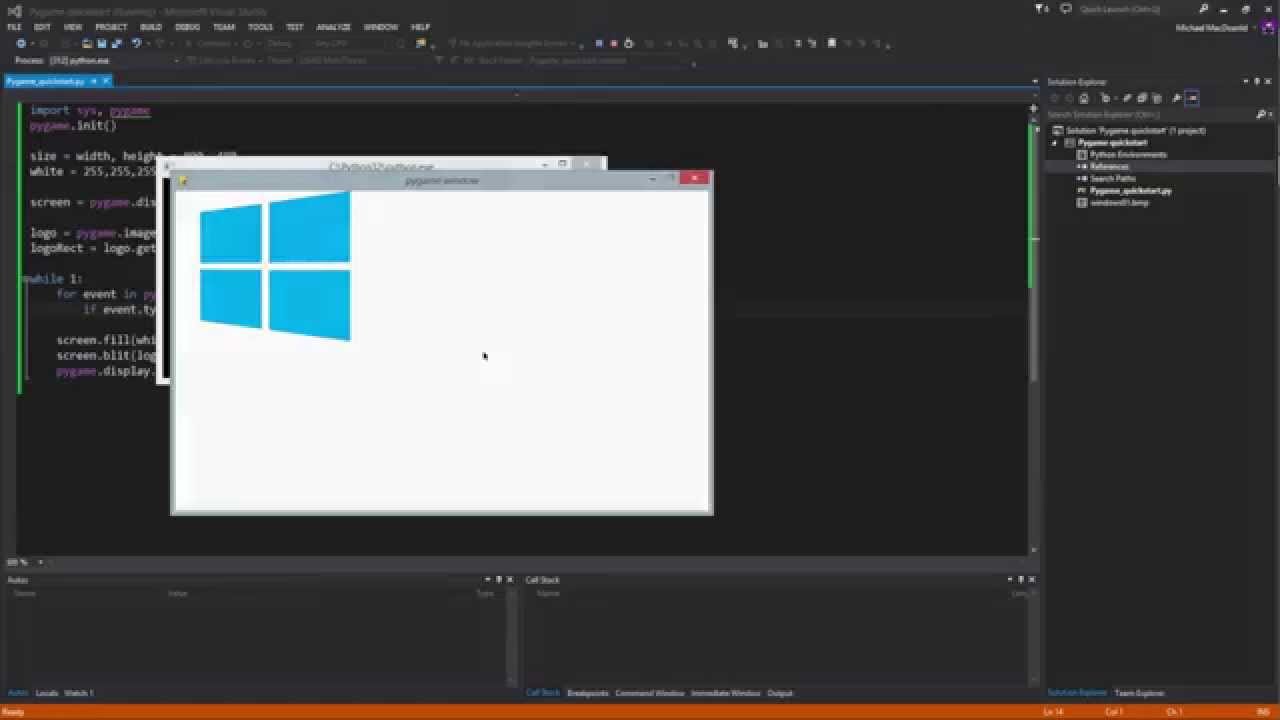Open the ANALYZE menu
Screen dimensions: 1280x720
(x=333, y=27)
